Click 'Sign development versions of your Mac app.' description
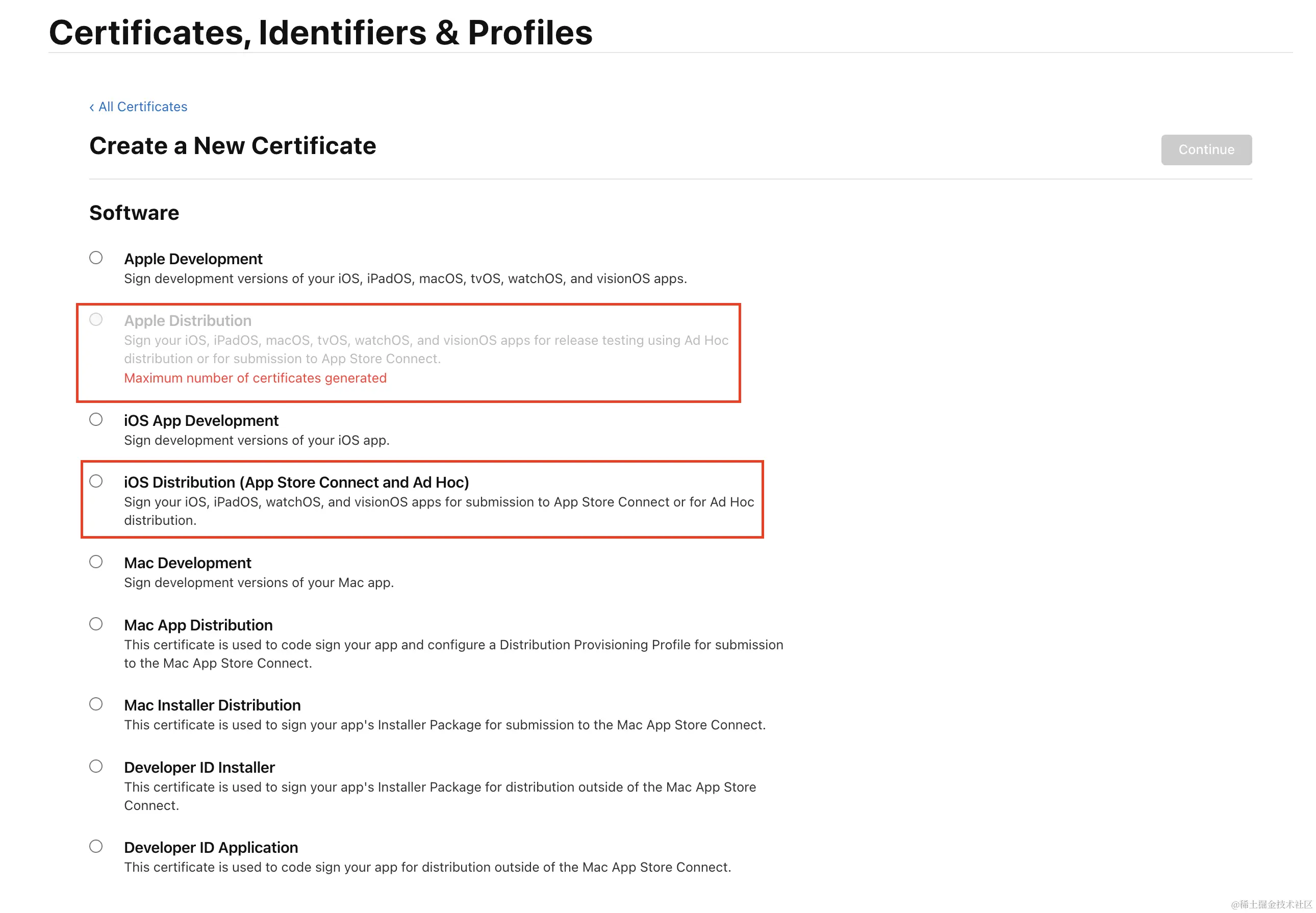This screenshot has width=1316, height=913. click(x=259, y=583)
